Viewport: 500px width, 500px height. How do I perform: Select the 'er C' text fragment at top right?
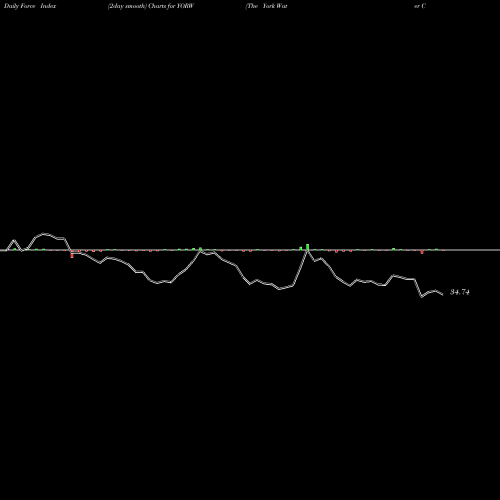pos(420,6)
